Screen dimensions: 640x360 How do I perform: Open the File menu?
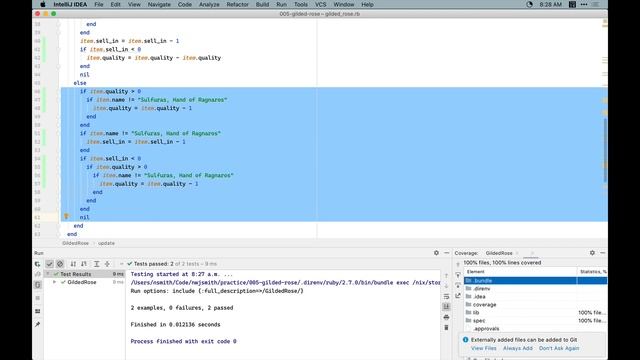point(99,4)
